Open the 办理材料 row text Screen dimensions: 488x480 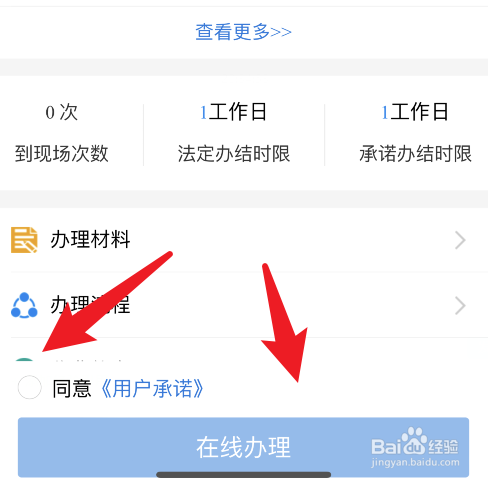(90, 240)
